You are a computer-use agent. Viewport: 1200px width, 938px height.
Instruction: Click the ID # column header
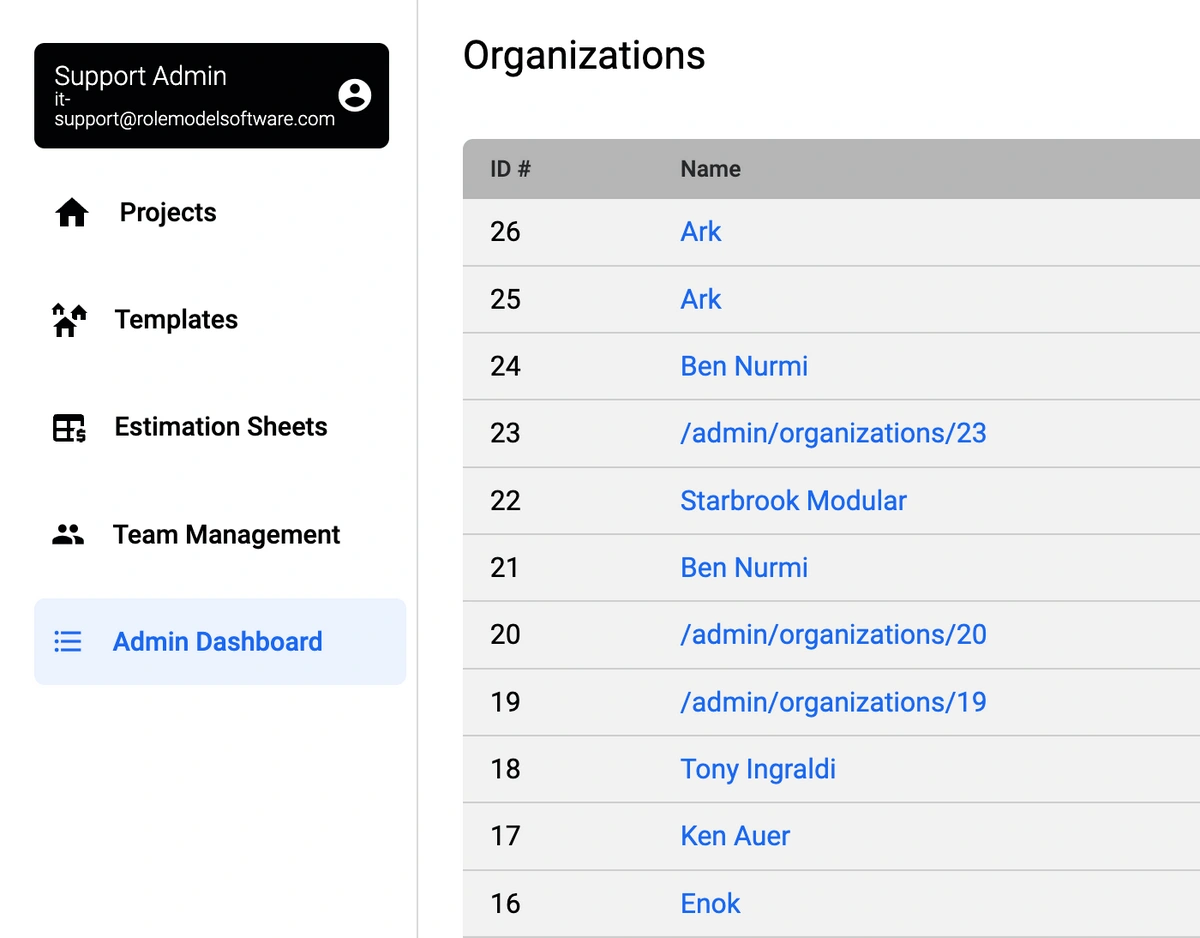[x=510, y=169]
